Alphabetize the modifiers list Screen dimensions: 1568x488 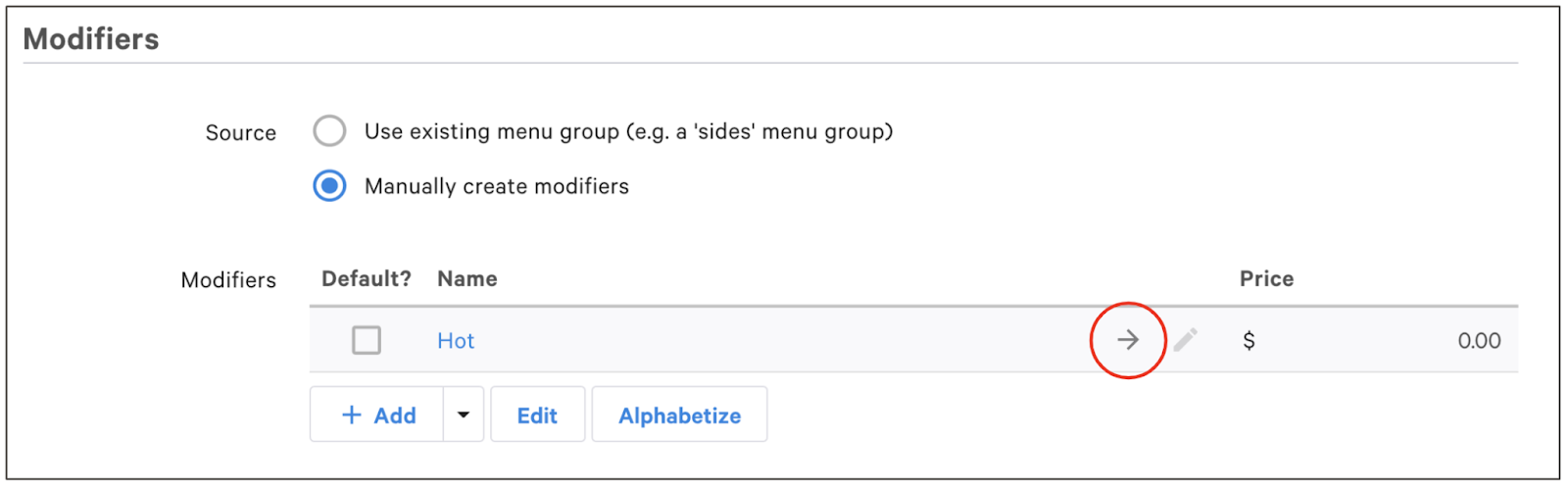(679, 415)
